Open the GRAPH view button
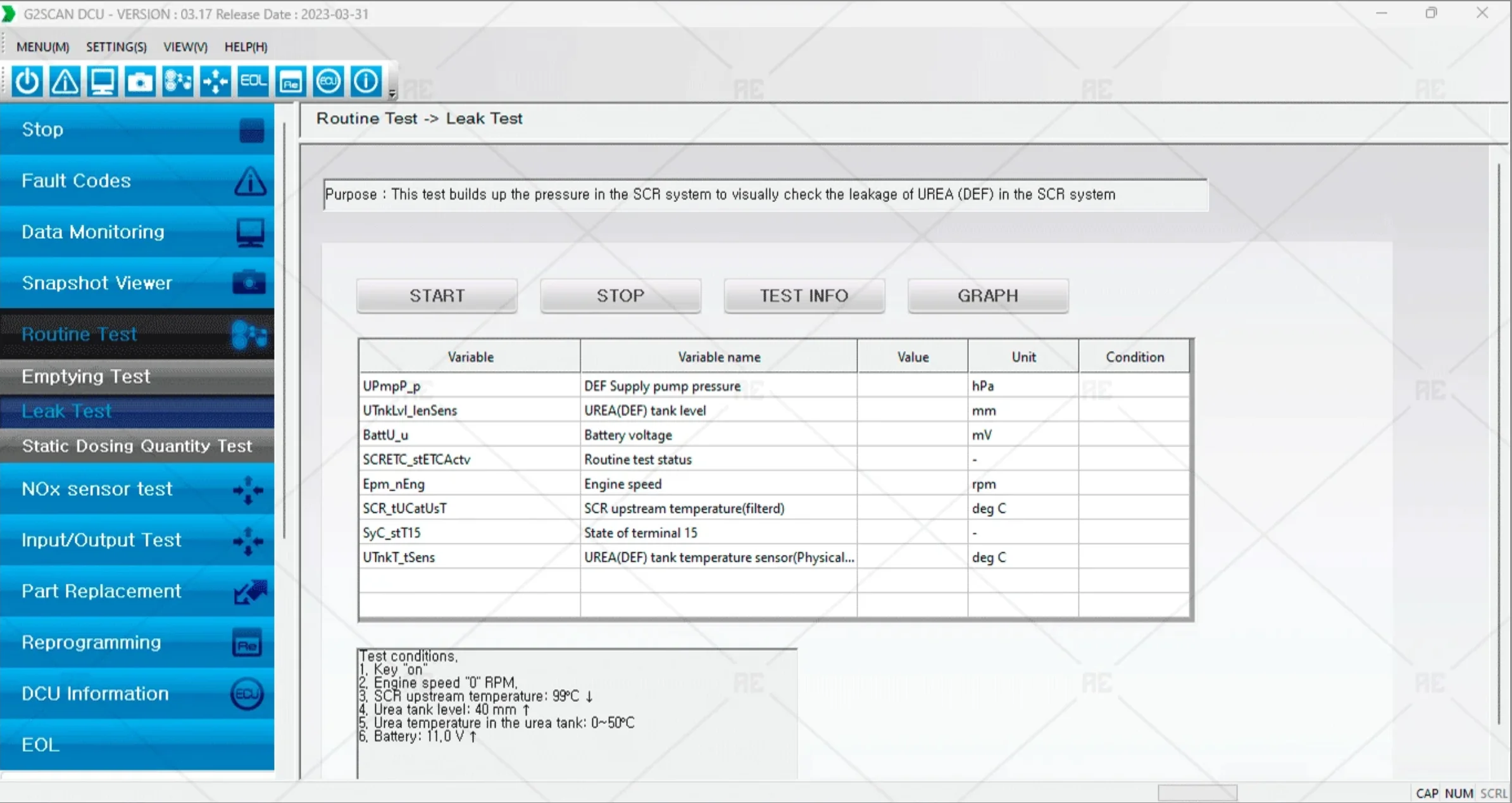 (x=987, y=296)
